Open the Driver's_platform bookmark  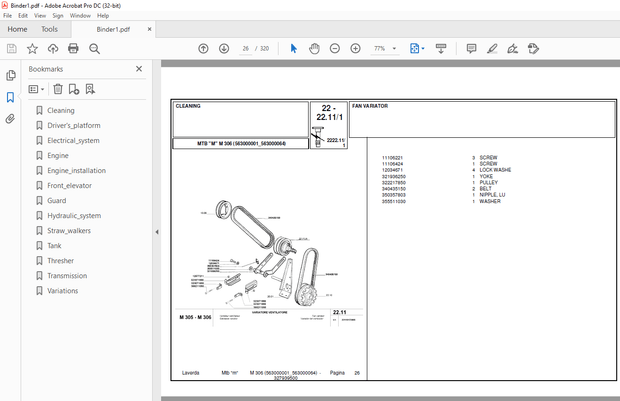(74, 125)
